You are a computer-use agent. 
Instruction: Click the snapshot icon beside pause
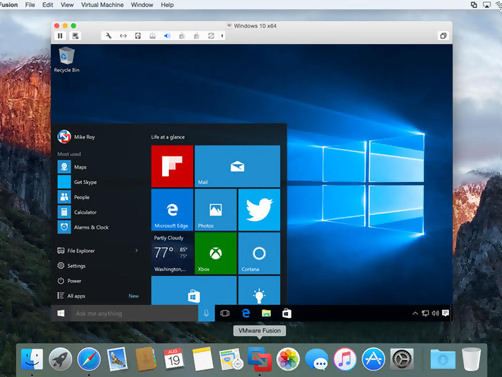[76, 36]
